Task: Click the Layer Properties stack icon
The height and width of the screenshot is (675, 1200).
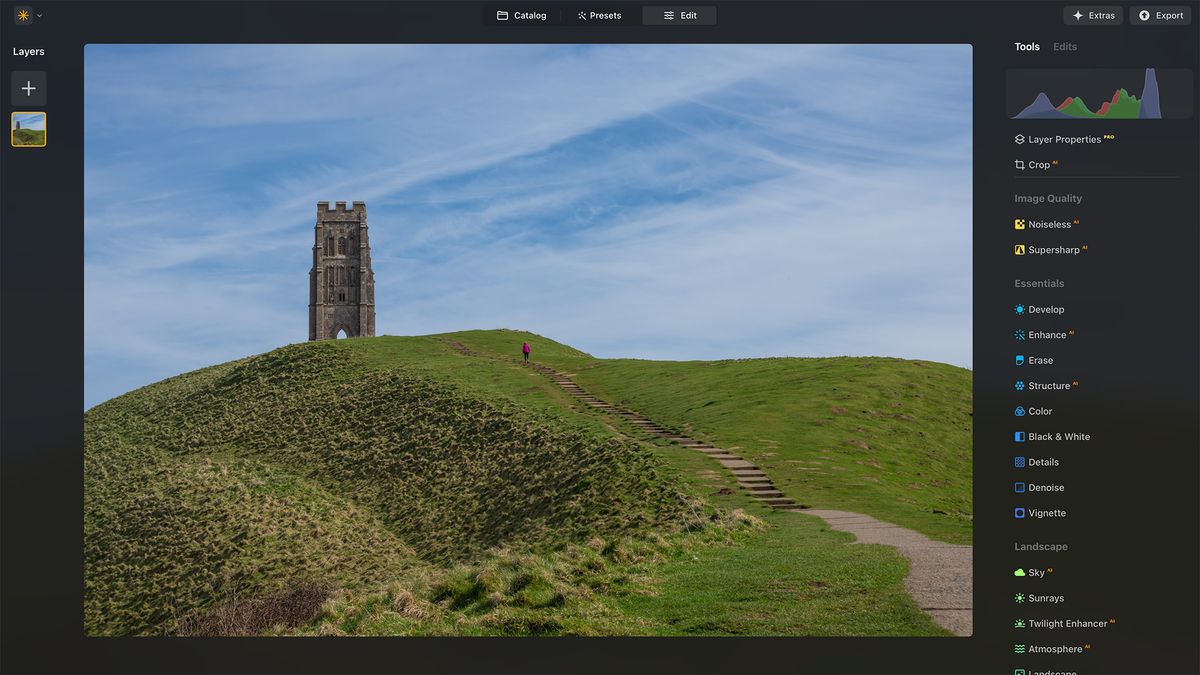Action: (x=1020, y=140)
